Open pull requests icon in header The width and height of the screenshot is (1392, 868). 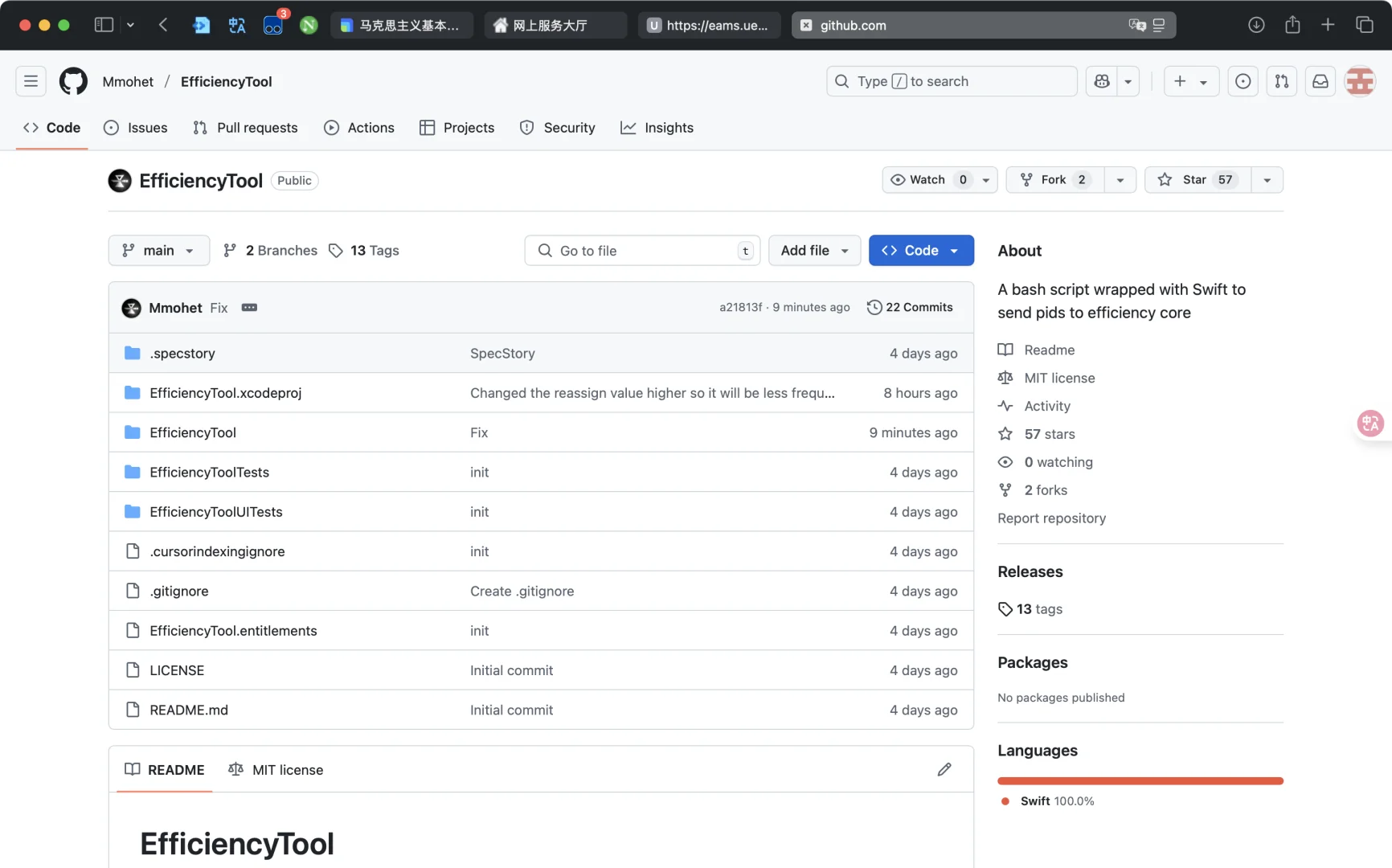click(1282, 81)
